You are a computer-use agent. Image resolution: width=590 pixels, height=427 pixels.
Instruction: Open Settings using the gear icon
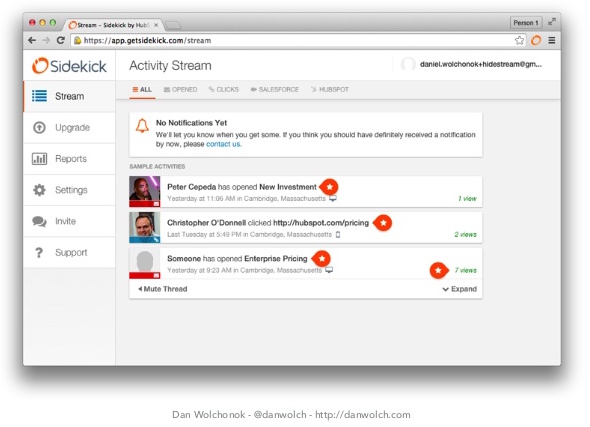[39, 190]
